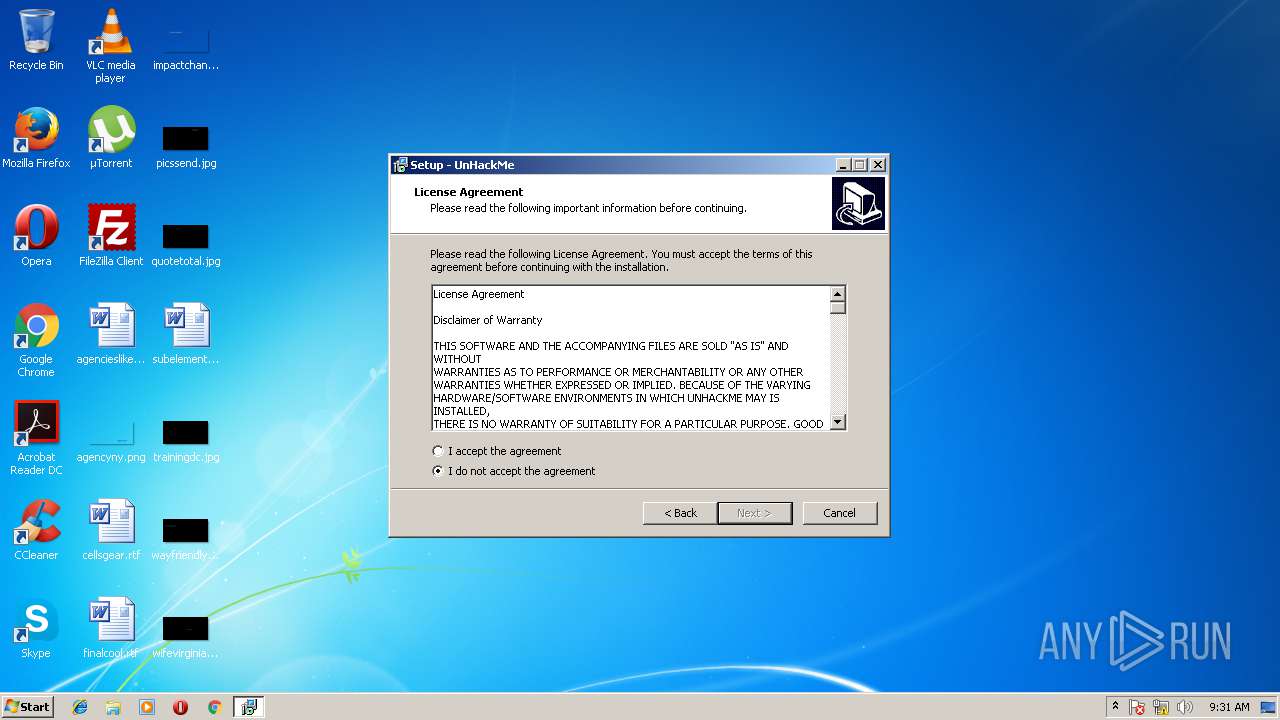Image resolution: width=1280 pixels, height=720 pixels.
Task: Cancel the UnHackMe setup
Action: pos(839,513)
